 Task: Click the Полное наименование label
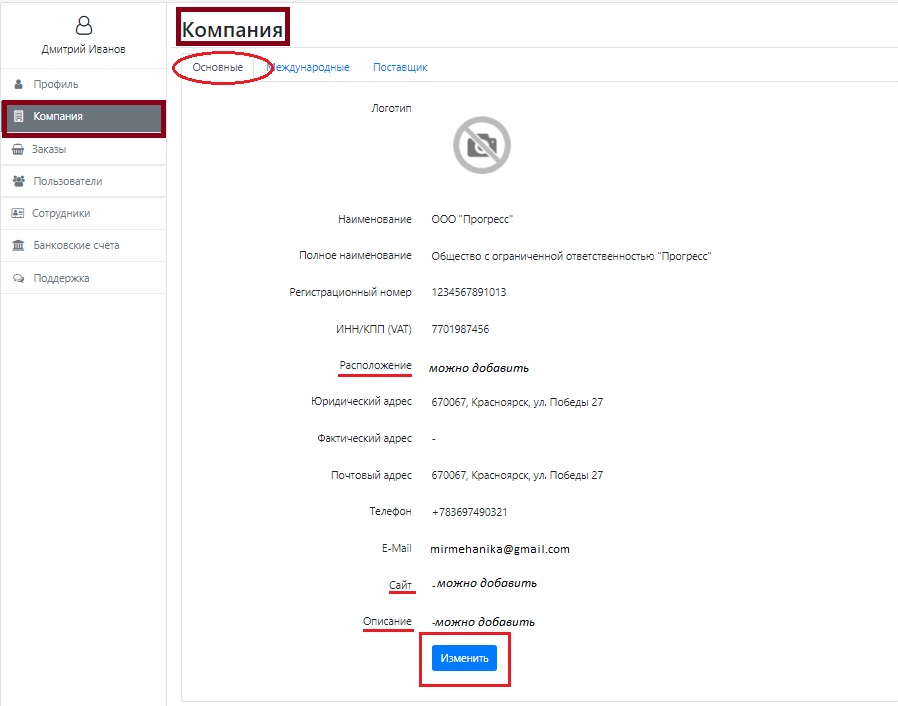click(x=355, y=255)
